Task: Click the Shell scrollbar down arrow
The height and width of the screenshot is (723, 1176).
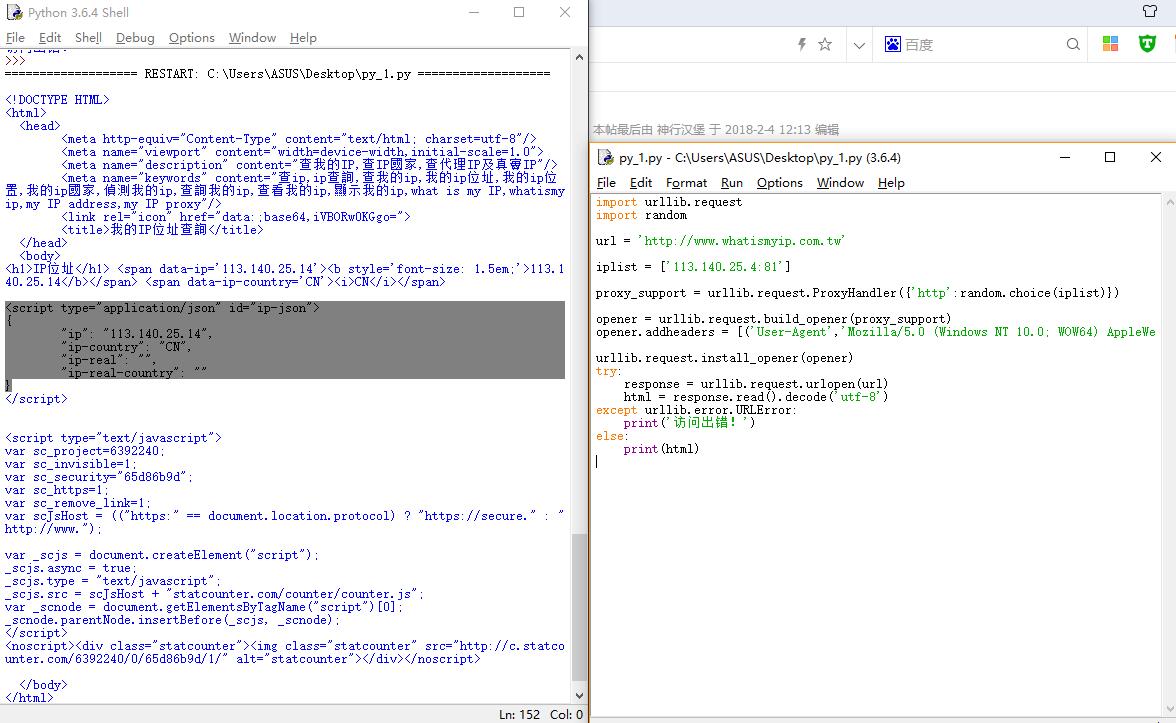Action: [x=578, y=696]
